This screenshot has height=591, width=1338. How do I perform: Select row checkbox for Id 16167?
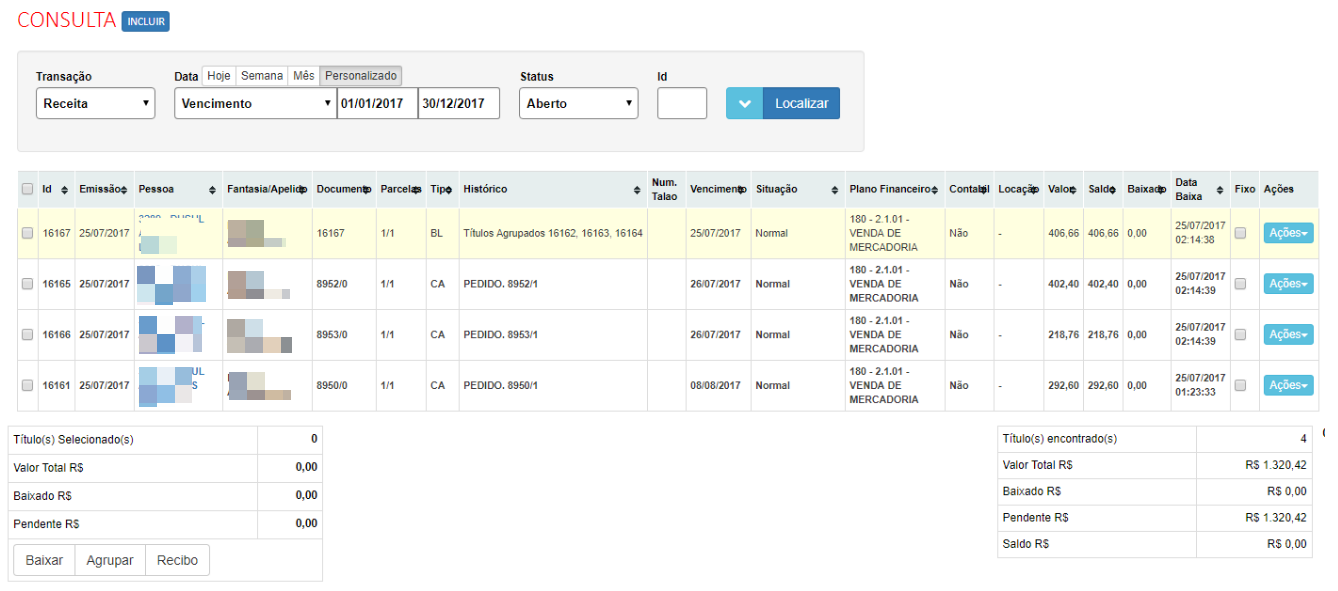tap(28, 233)
